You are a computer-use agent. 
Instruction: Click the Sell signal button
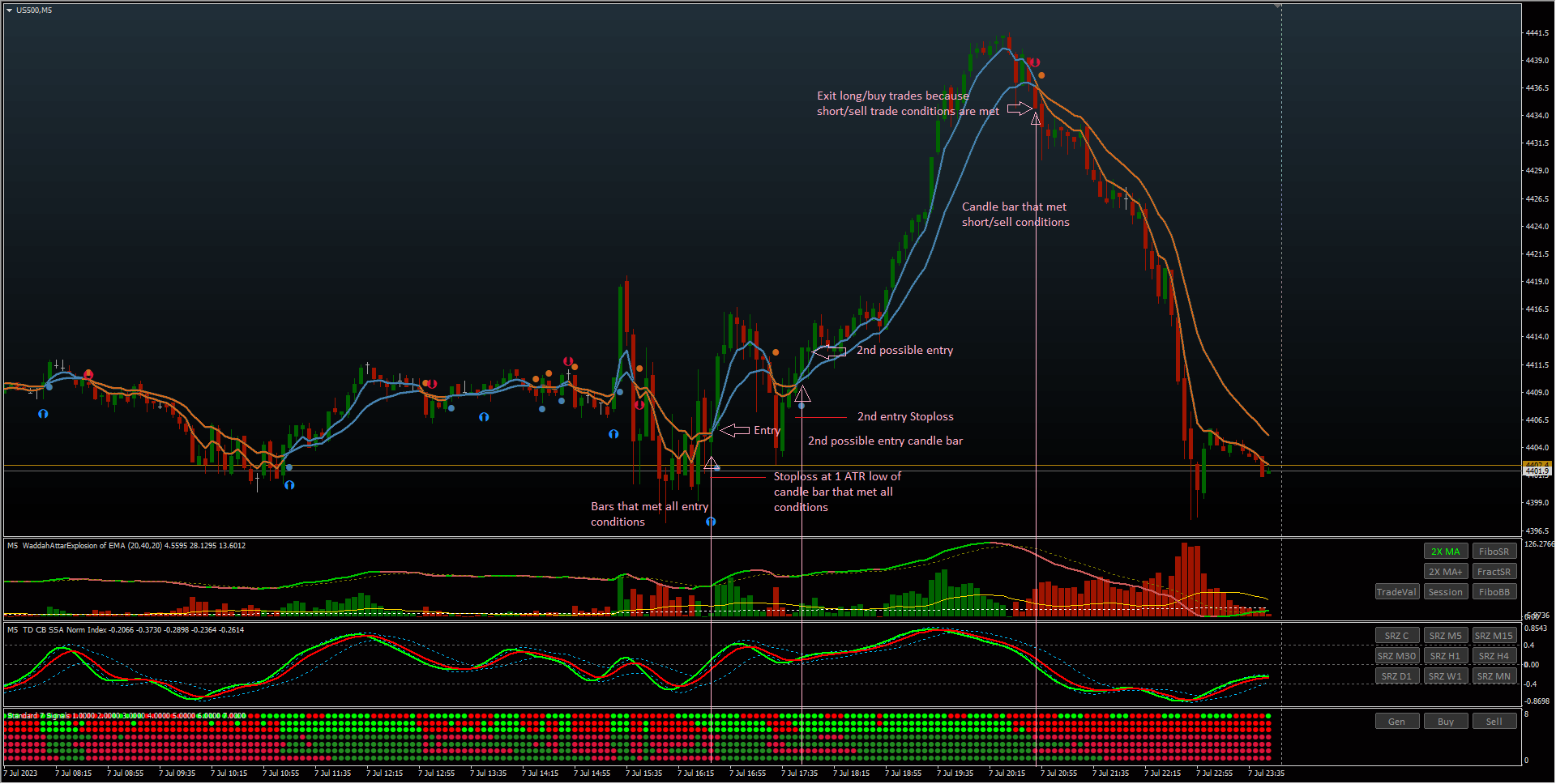click(1494, 722)
